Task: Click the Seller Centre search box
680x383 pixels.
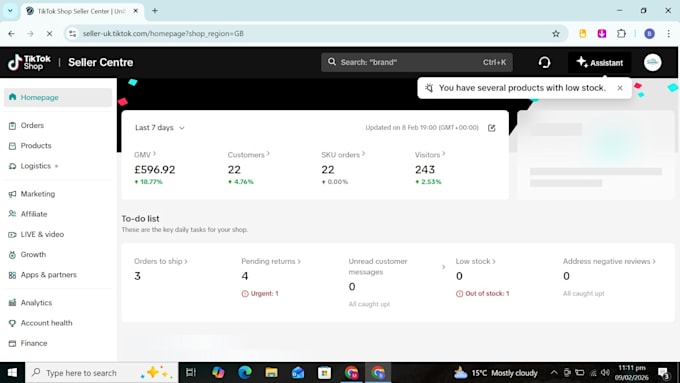Action: [417, 62]
